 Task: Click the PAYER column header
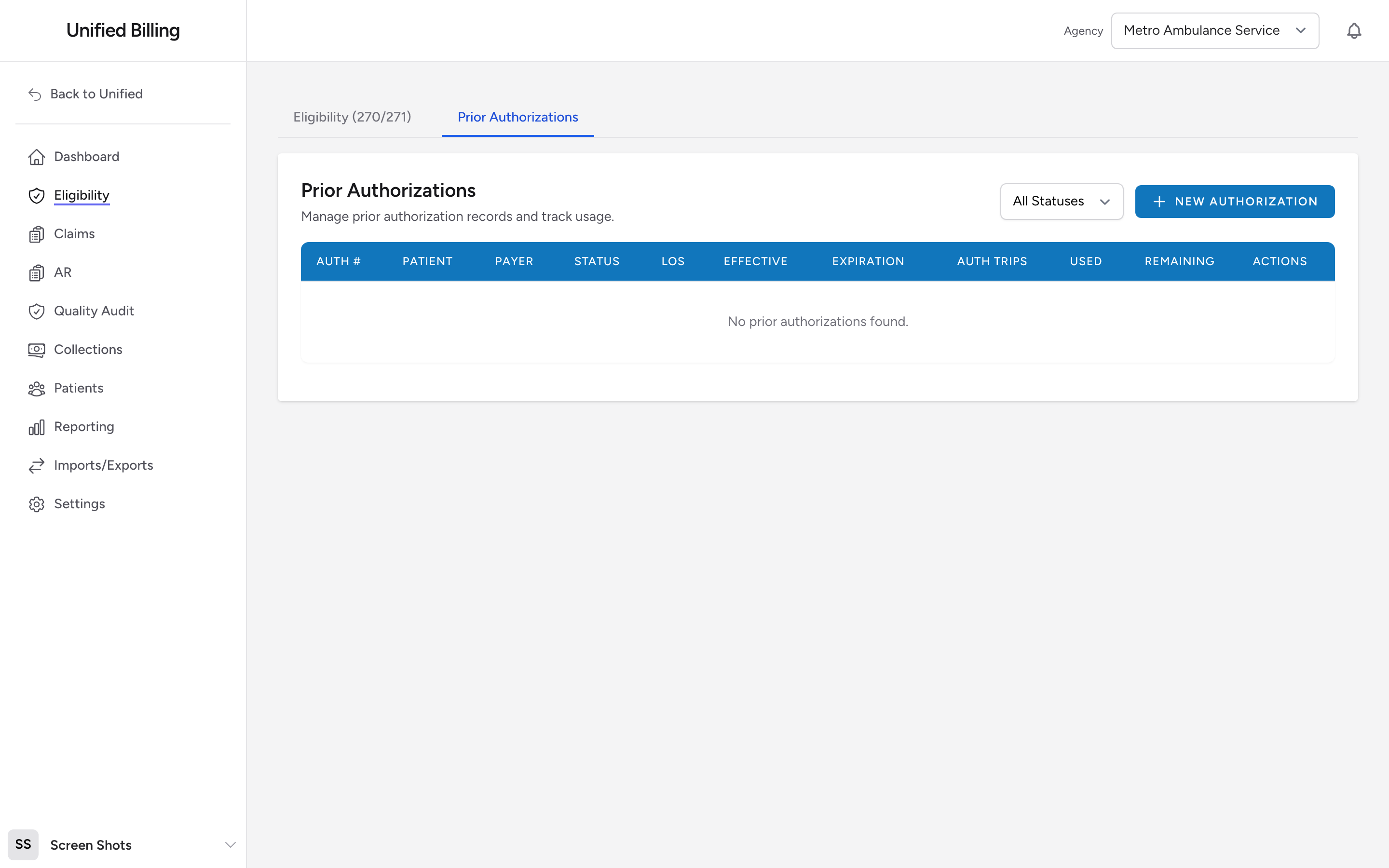pos(514,261)
